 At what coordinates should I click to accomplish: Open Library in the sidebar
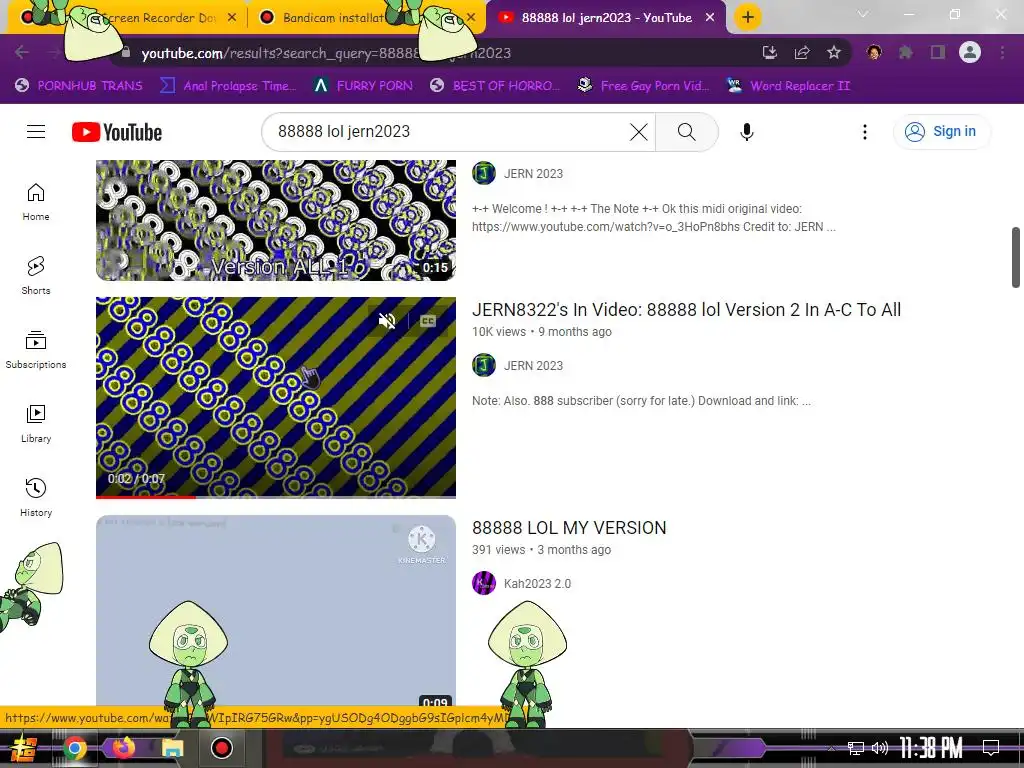(x=36, y=424)
